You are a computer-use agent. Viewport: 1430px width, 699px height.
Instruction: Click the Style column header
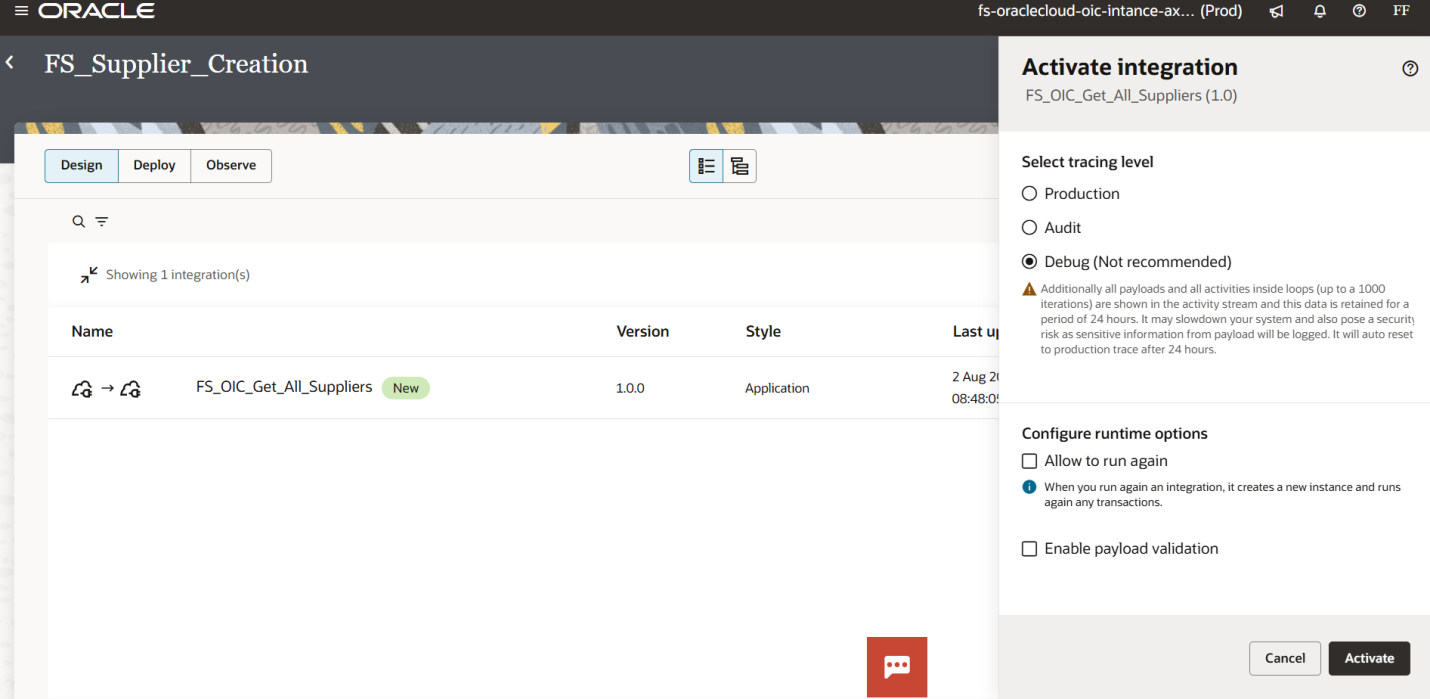point(763,331)
